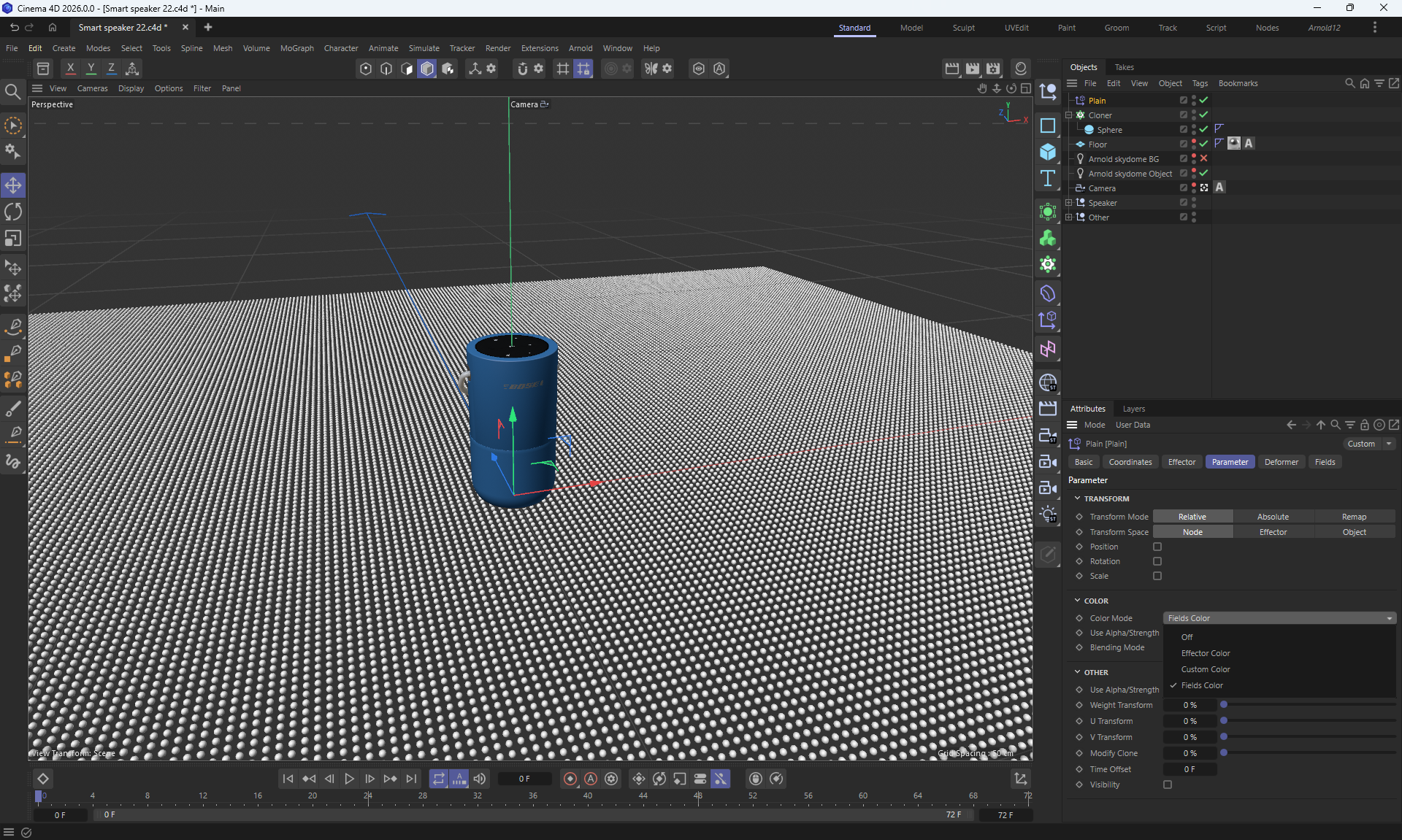
Task: Open the search magnifier tool
Action: [12, 92]
